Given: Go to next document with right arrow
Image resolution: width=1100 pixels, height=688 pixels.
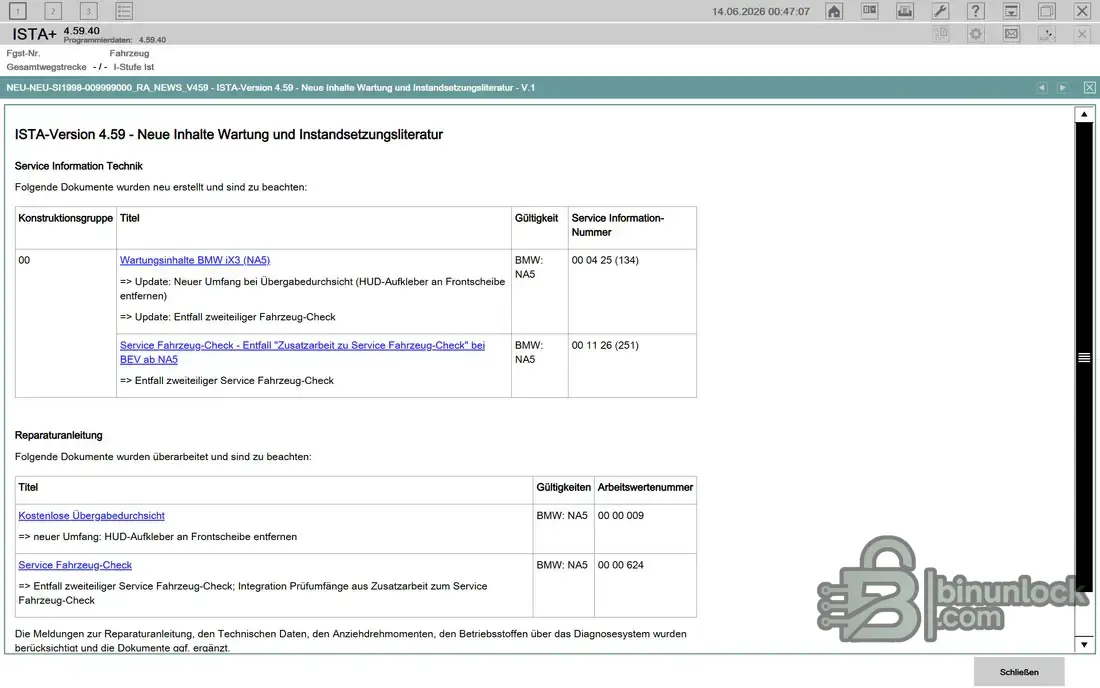Looking at the screenshot, I should click(x=1063, y=88).
